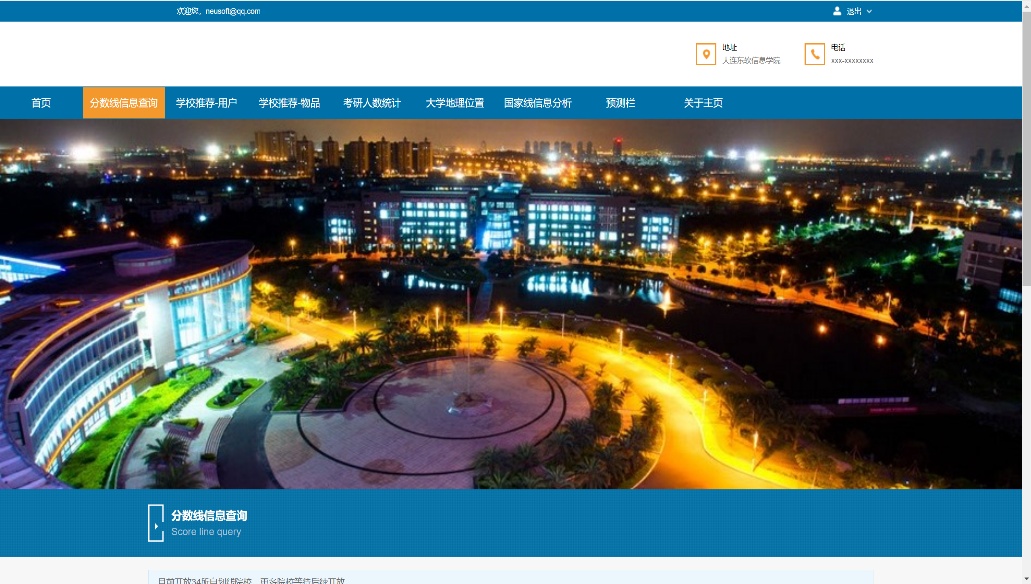Image resolution: width=1031 pixels, height=584 pixels.
Task: Expand the user dropdown chevron at top right
Action: click(869, 11)
